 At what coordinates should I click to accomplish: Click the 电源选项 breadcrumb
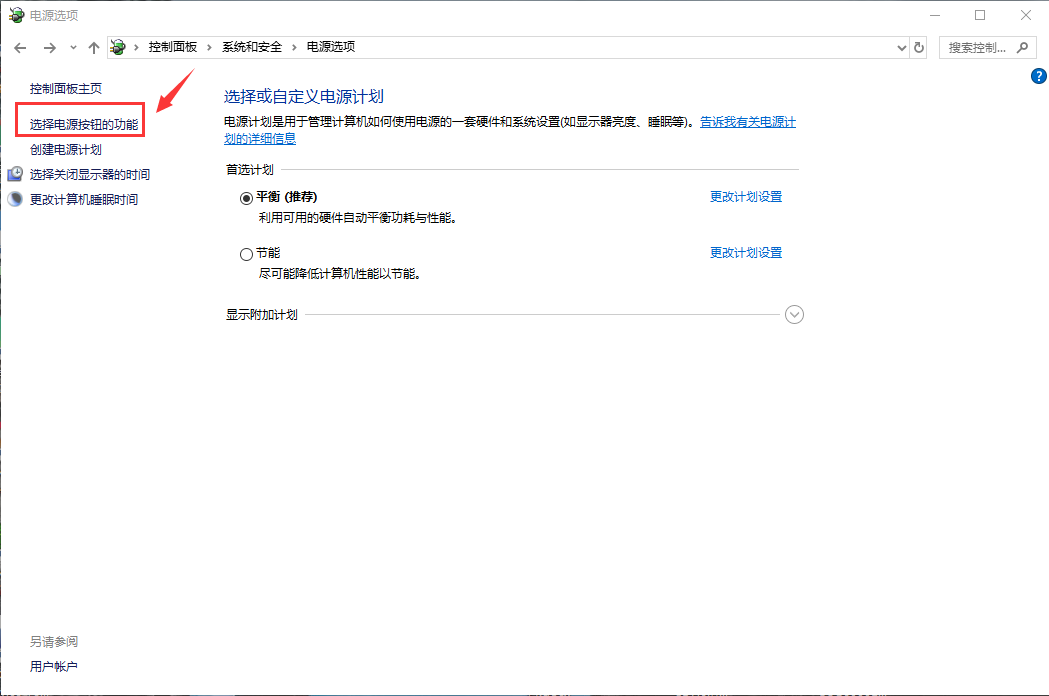[x=331, y=47]
